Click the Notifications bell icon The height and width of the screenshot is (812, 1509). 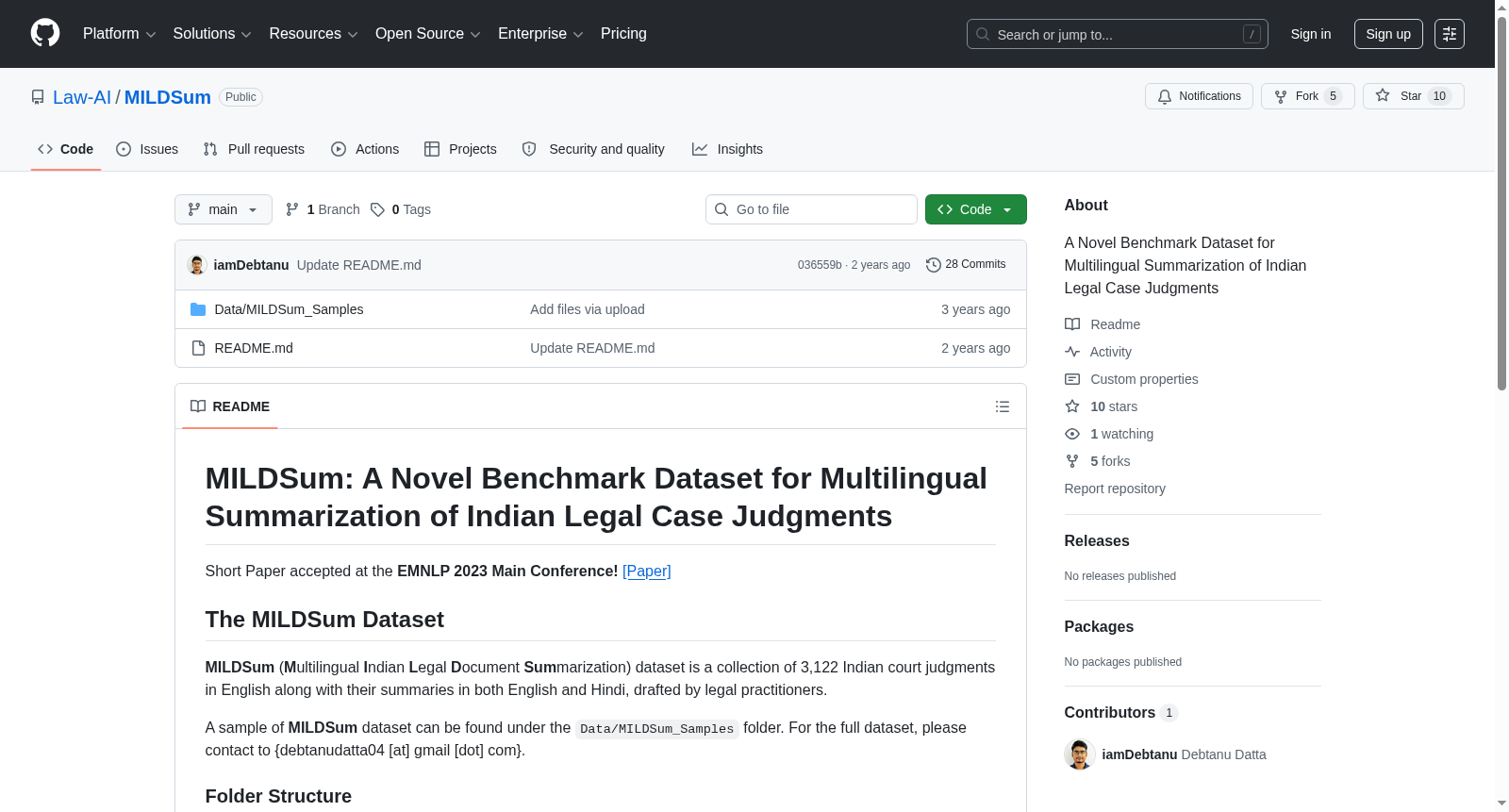tap(1165, 96)
